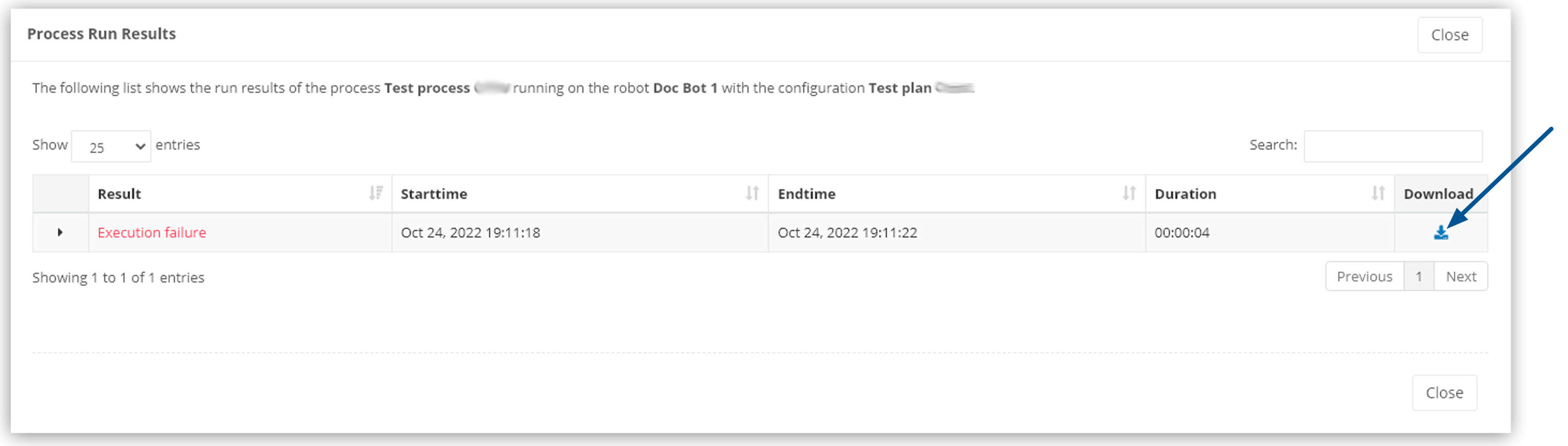
Task: Go to the Previous results page
Action: pyautogui.click(x=1365, y=276)
